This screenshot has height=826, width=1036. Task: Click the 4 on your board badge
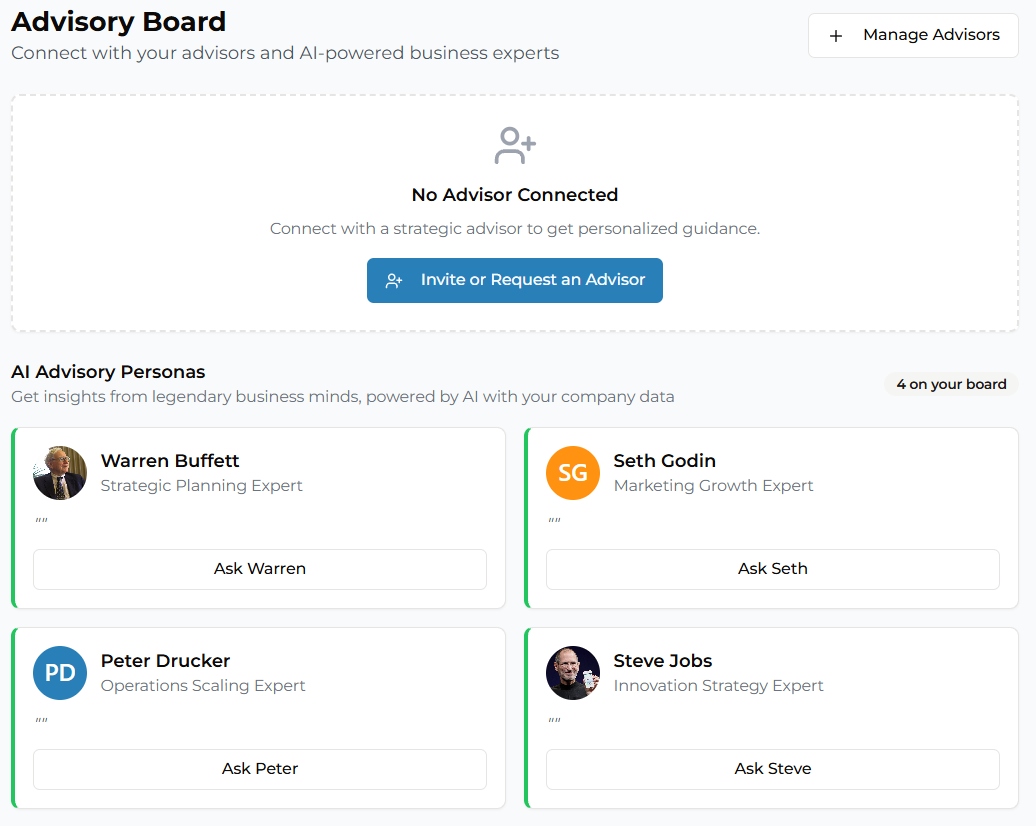point(950,383)
